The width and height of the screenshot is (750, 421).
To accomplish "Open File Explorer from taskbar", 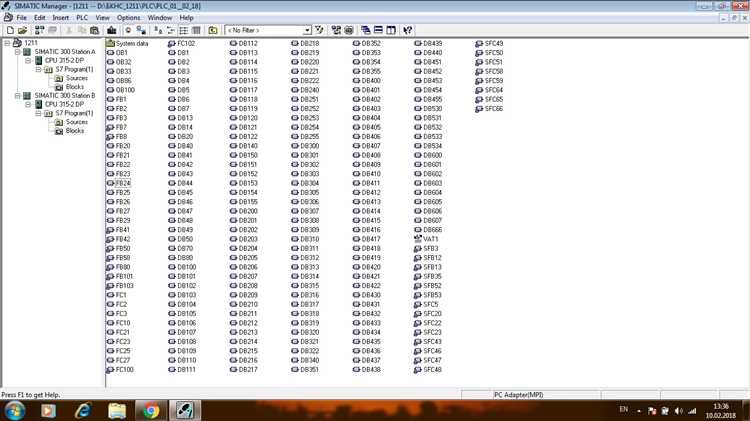I will pyautogui.click(x=117, y=410).
